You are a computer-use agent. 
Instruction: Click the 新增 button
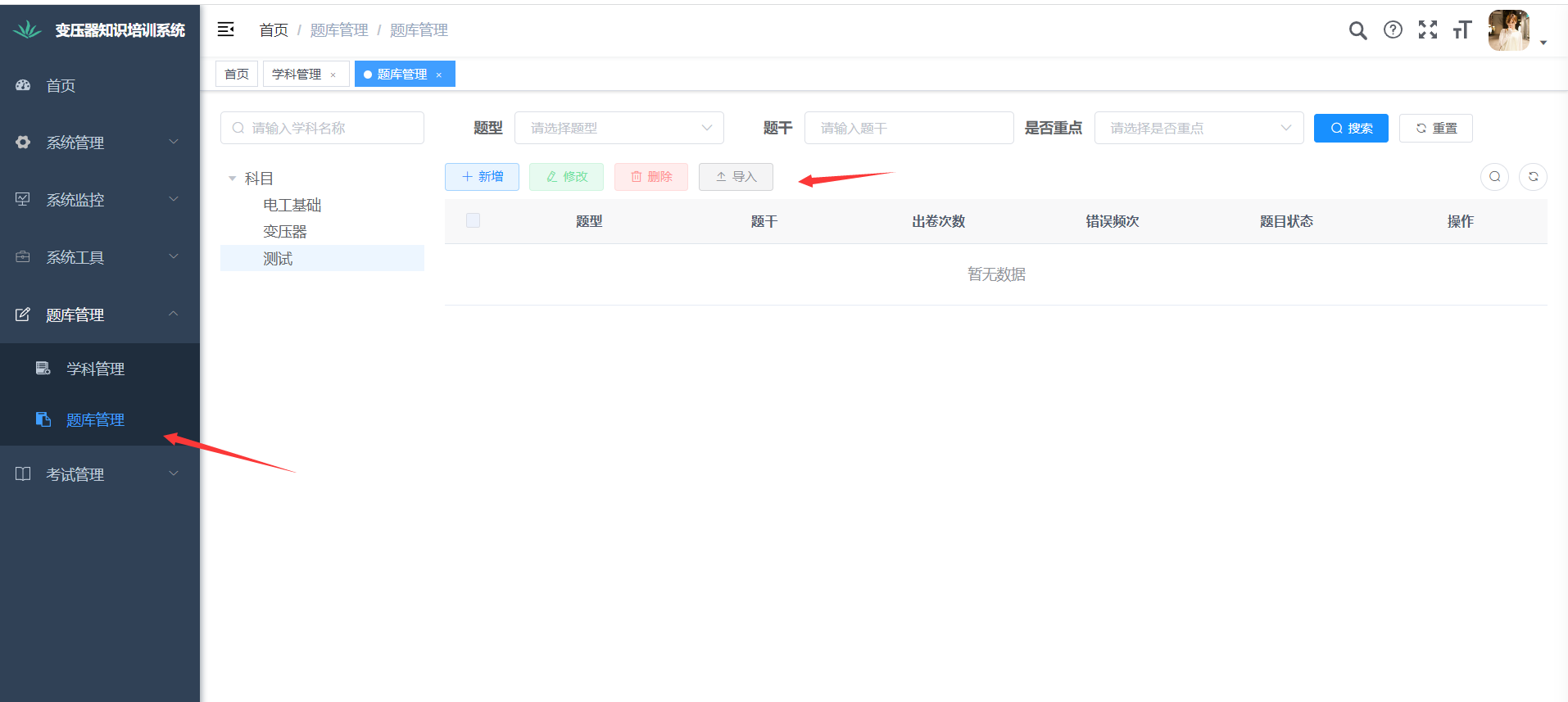coord(482,177)
